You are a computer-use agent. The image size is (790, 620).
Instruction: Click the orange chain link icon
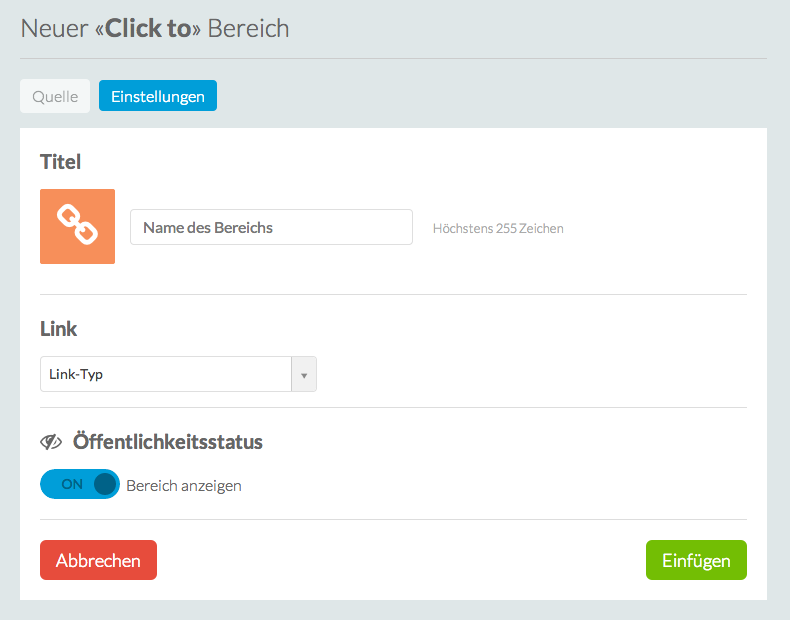[77, 226]
